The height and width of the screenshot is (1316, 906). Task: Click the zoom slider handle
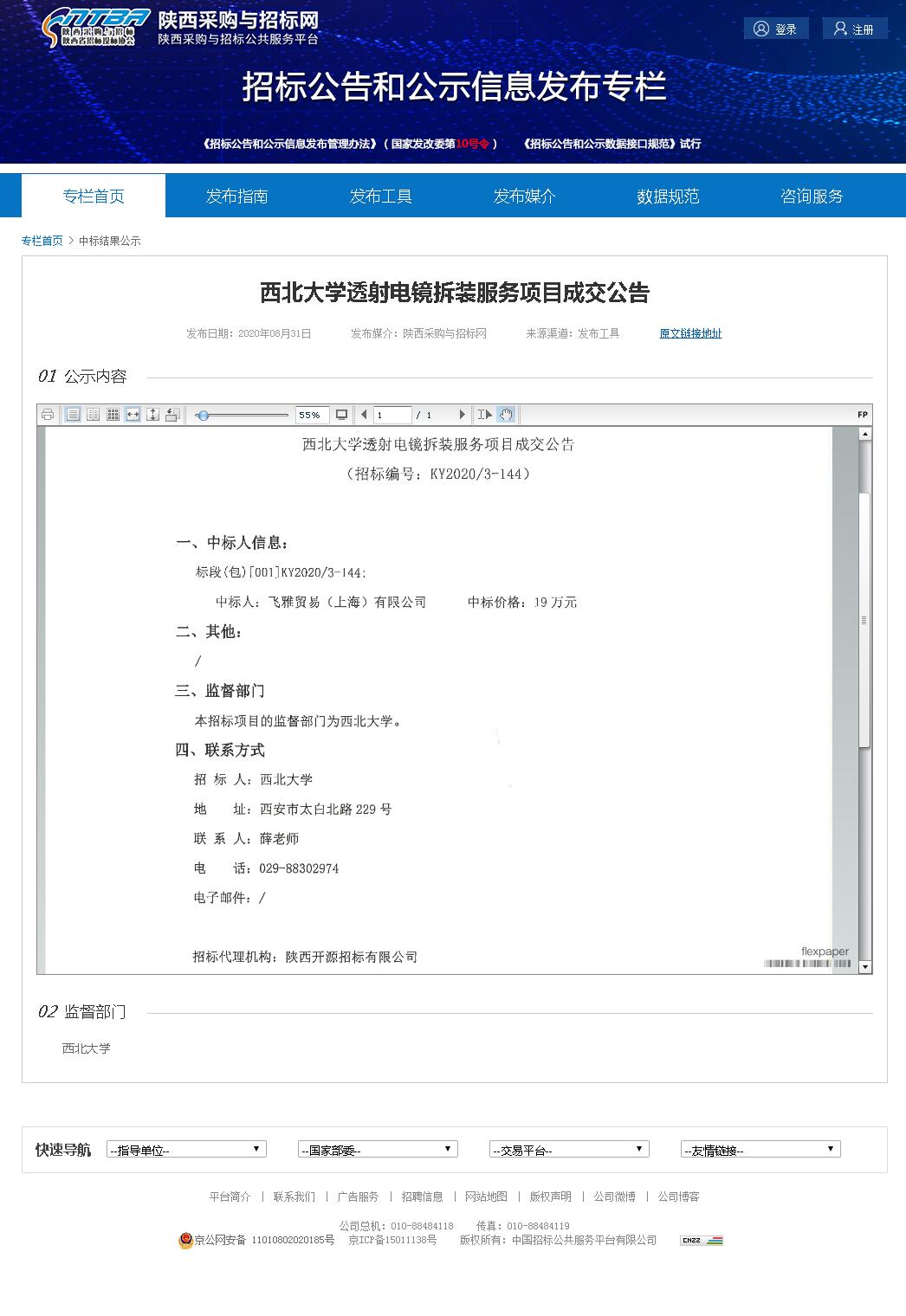click(x=203, y=416)
